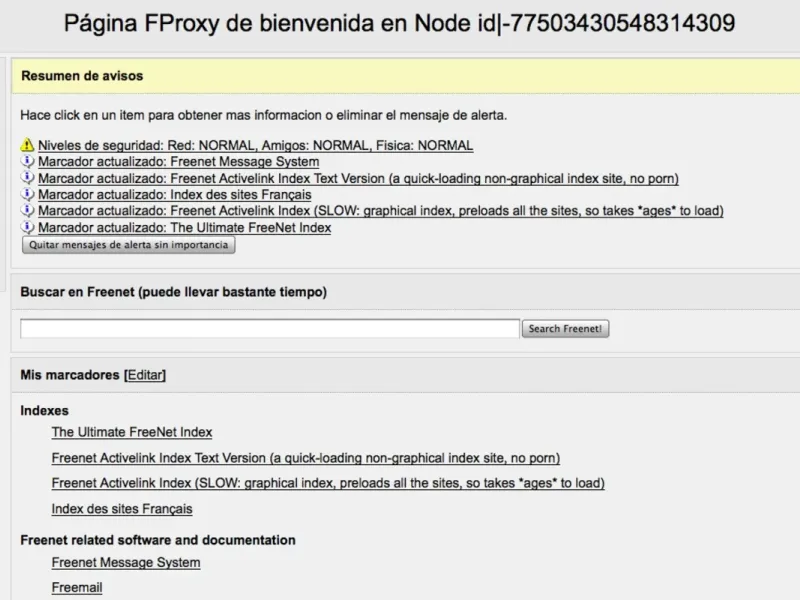Click info icon beside Index des sites Français alert
800x600 pixels.
click(28, 195)
